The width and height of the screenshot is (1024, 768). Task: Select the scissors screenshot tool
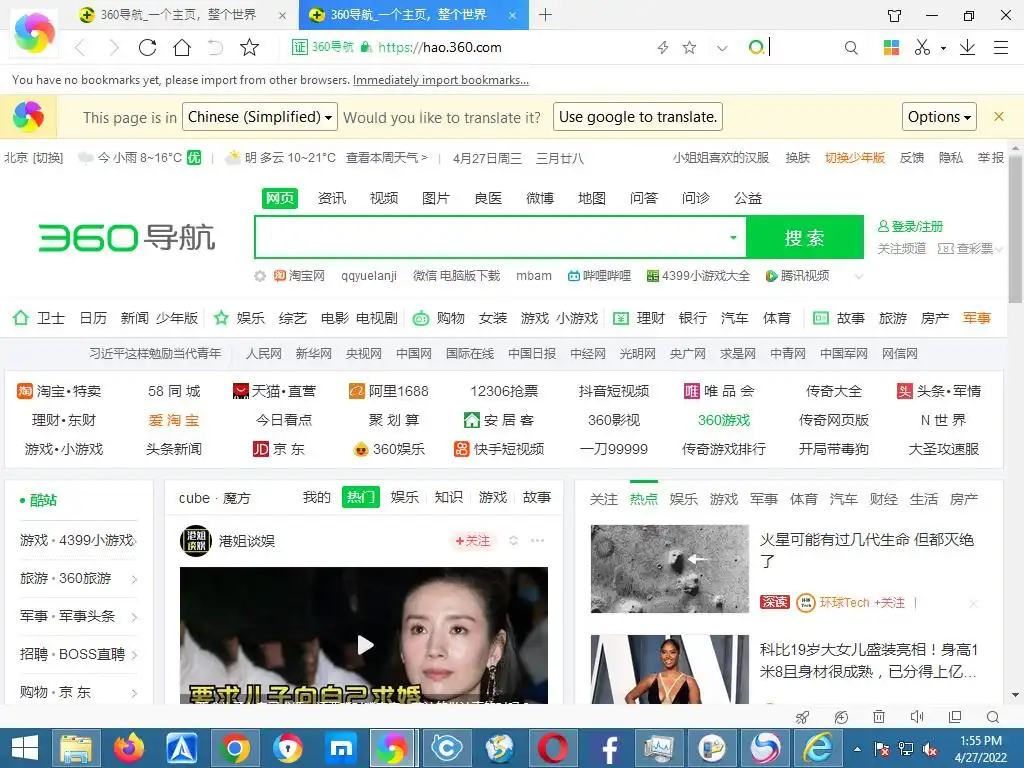(922, 47)
